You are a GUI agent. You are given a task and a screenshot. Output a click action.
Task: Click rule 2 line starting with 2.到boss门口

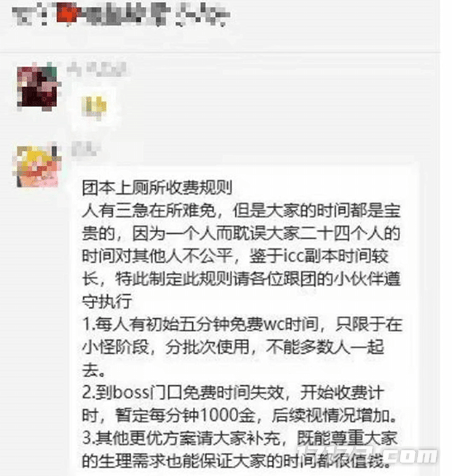[233, 392]
